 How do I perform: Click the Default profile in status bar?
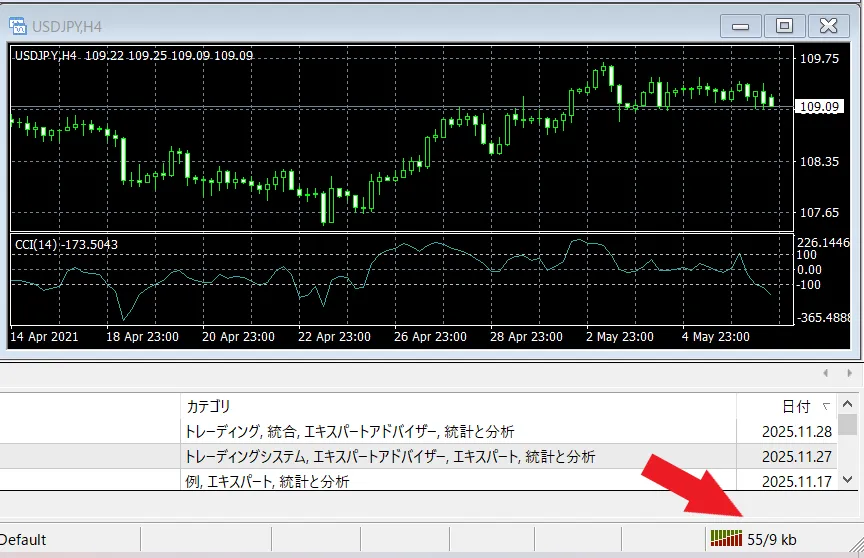23,540
